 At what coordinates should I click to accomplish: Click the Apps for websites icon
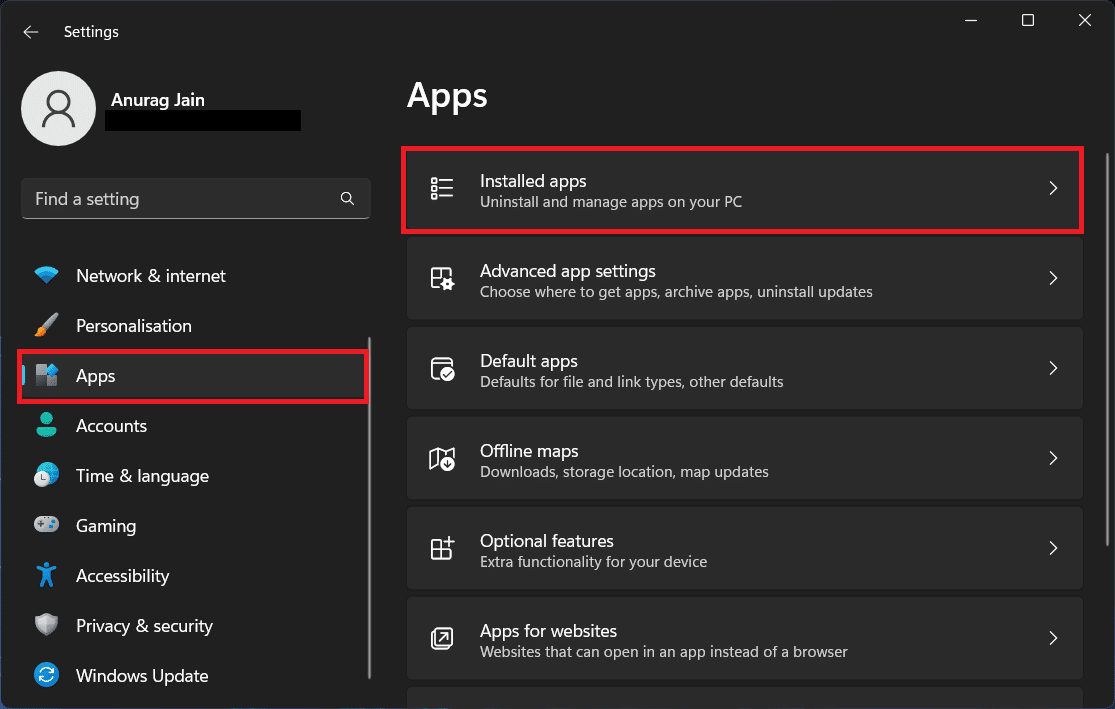click(x=441, y=638)
